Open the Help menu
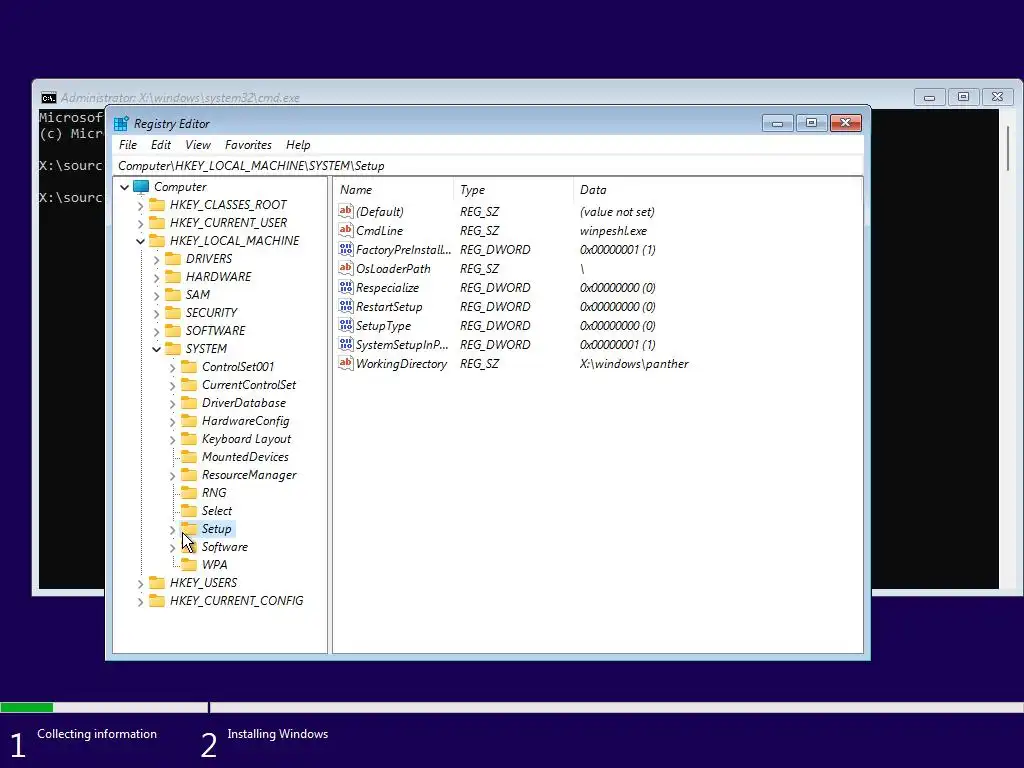The image size is (1024, 768). pos(298,145)
